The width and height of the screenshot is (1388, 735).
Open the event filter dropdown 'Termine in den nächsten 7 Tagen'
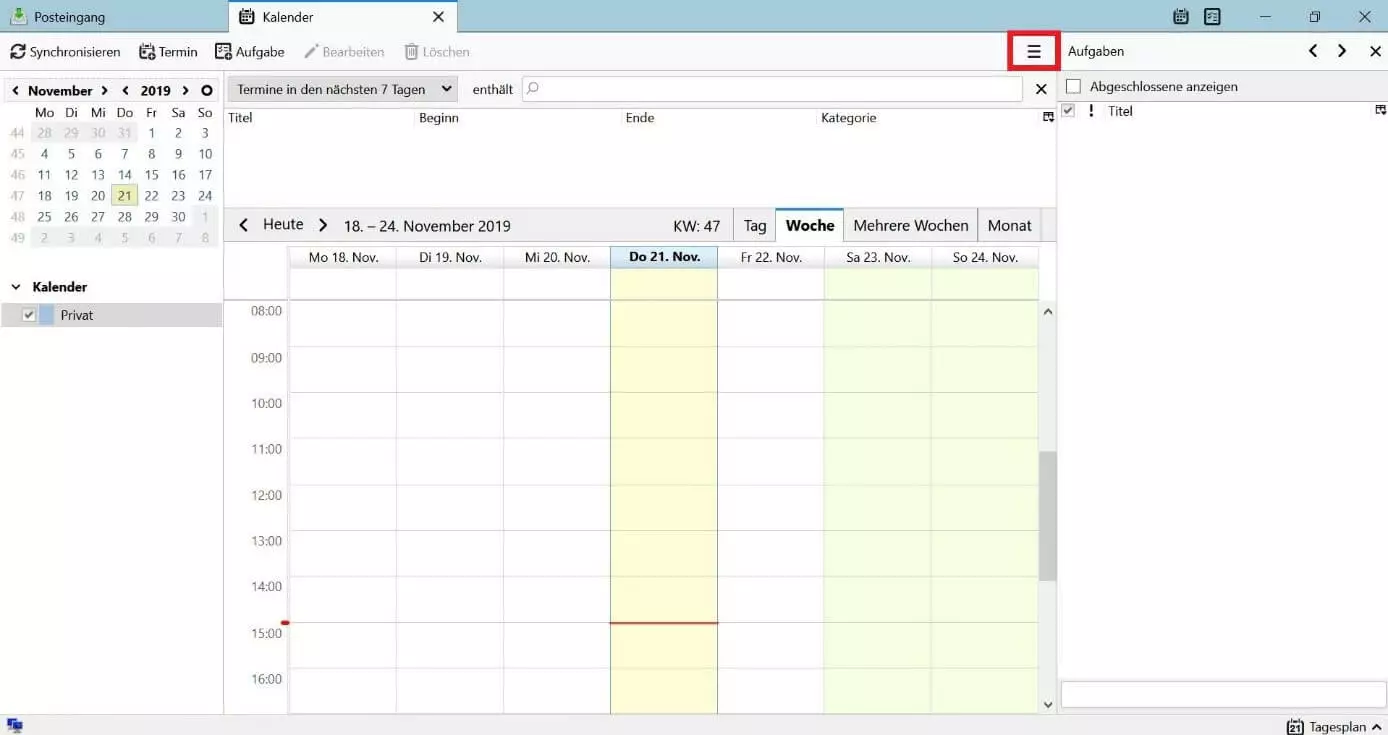tap(342, 89)
